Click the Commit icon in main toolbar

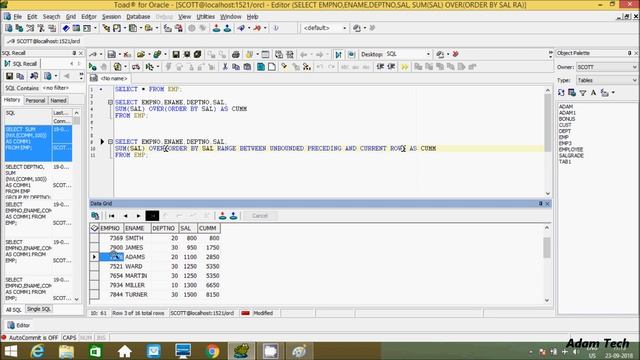click(x=216, y=28)
